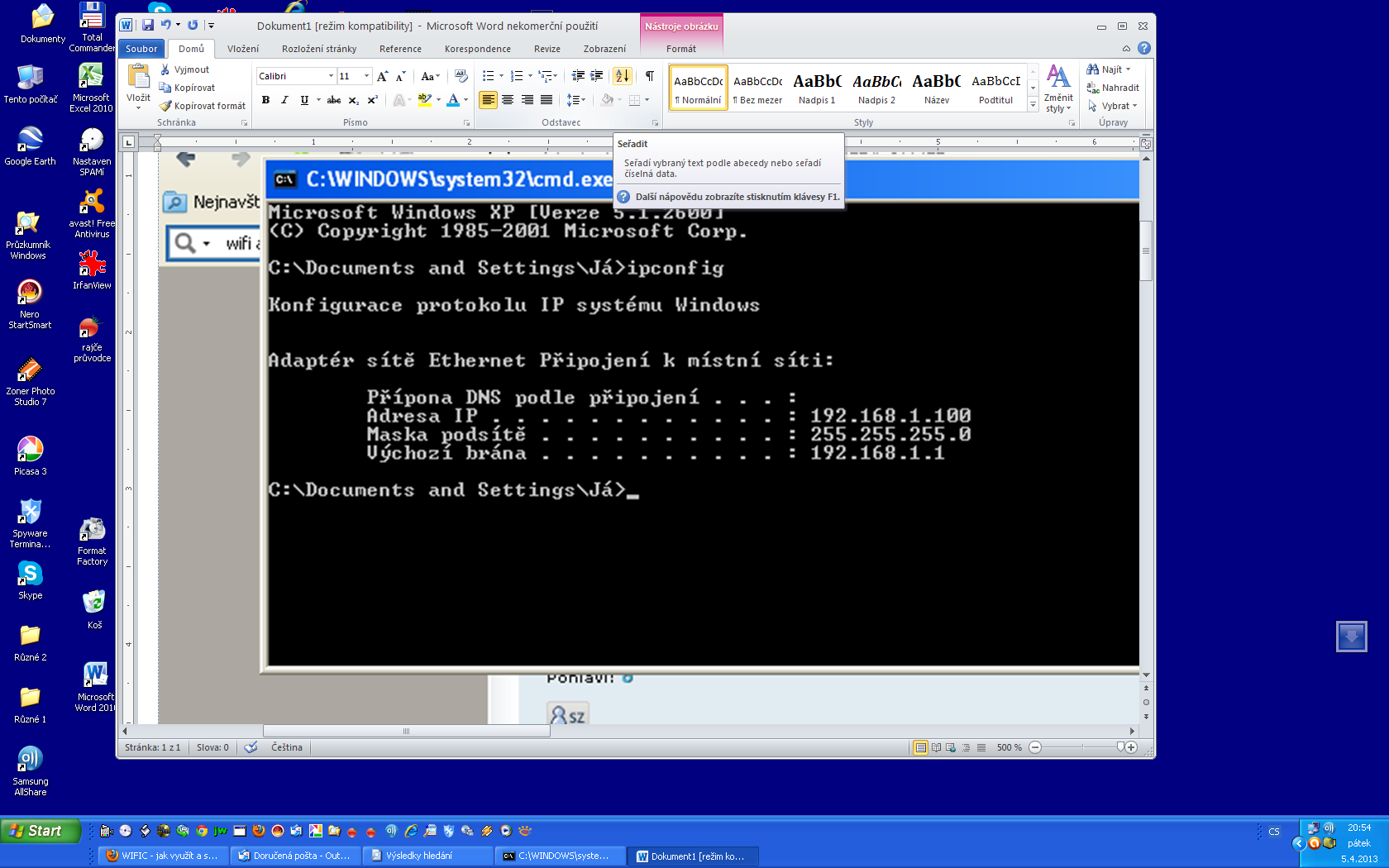Apply the Nadpis 1 style
The width and height of the screenshot is (1389, 868).
tap(817, 88)
